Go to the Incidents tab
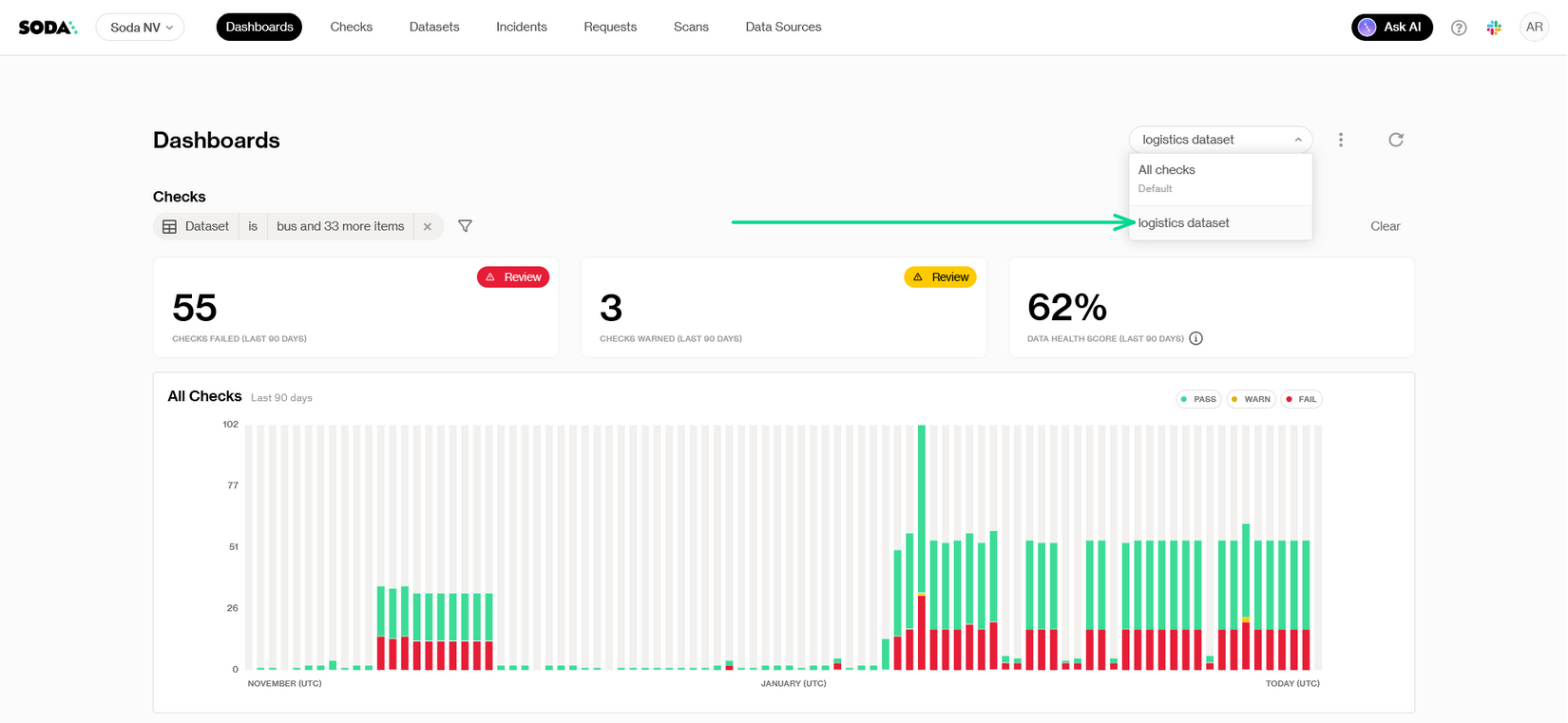 click(x=521, y=28)
